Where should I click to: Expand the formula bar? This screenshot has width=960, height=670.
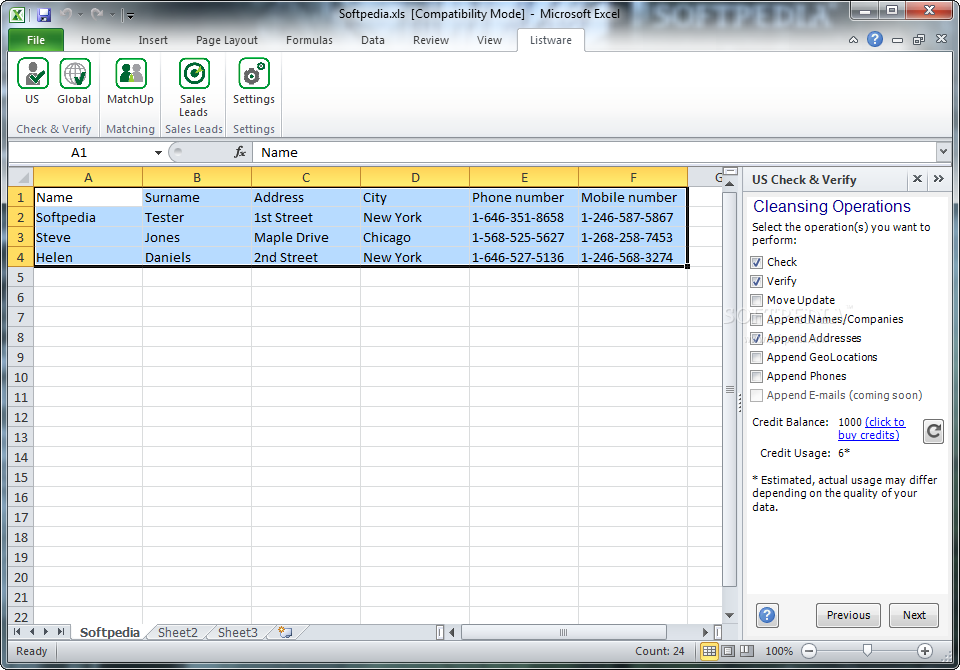tap(943, 151)
